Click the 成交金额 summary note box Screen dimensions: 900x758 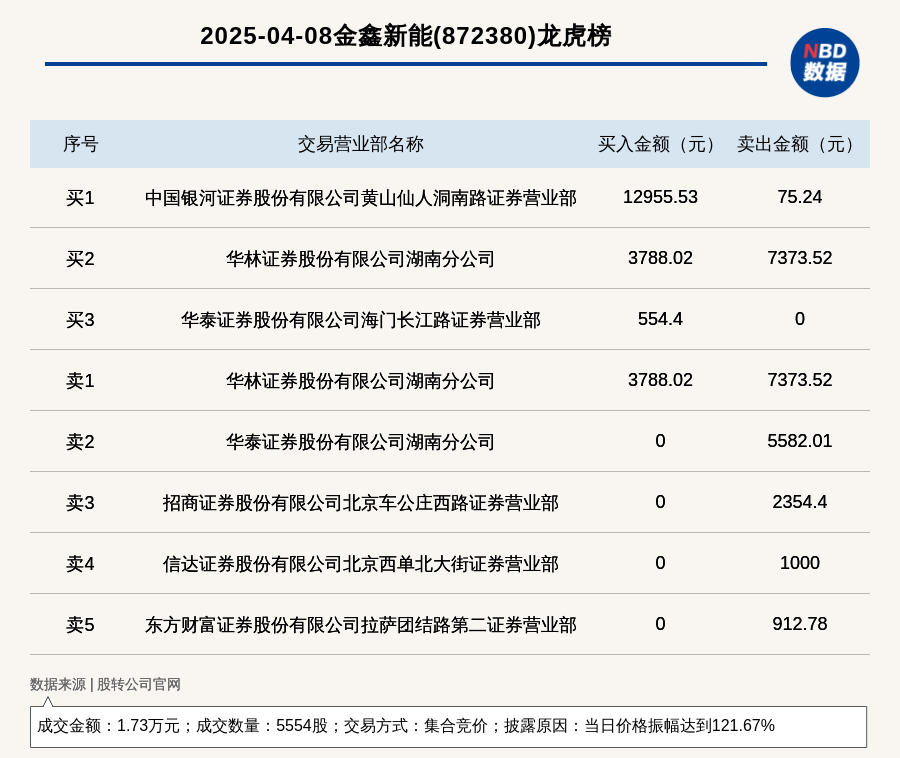tap(448, 726)
